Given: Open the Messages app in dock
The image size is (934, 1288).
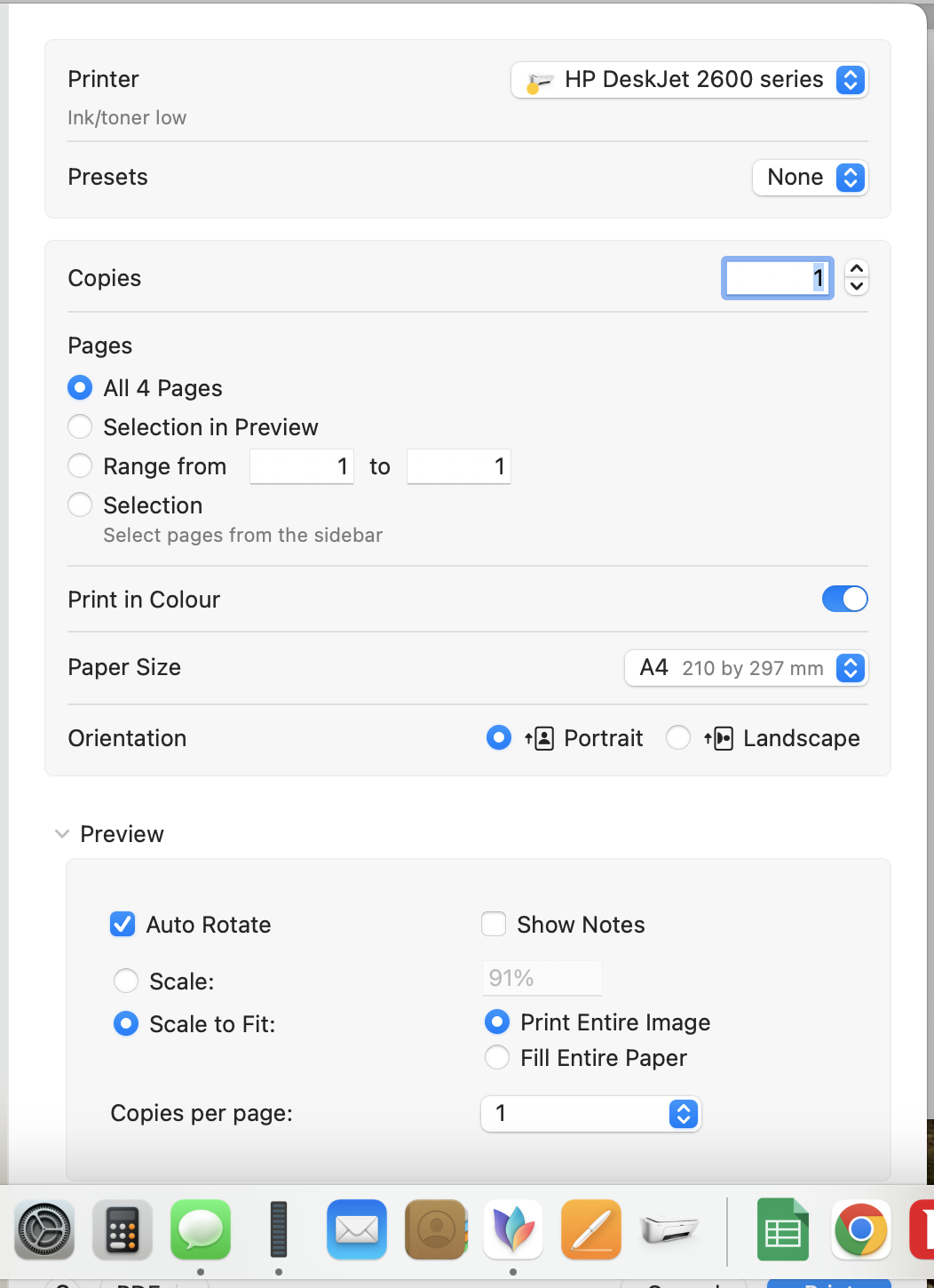Looking at the screenshot, I should (x=201, y=1230).
